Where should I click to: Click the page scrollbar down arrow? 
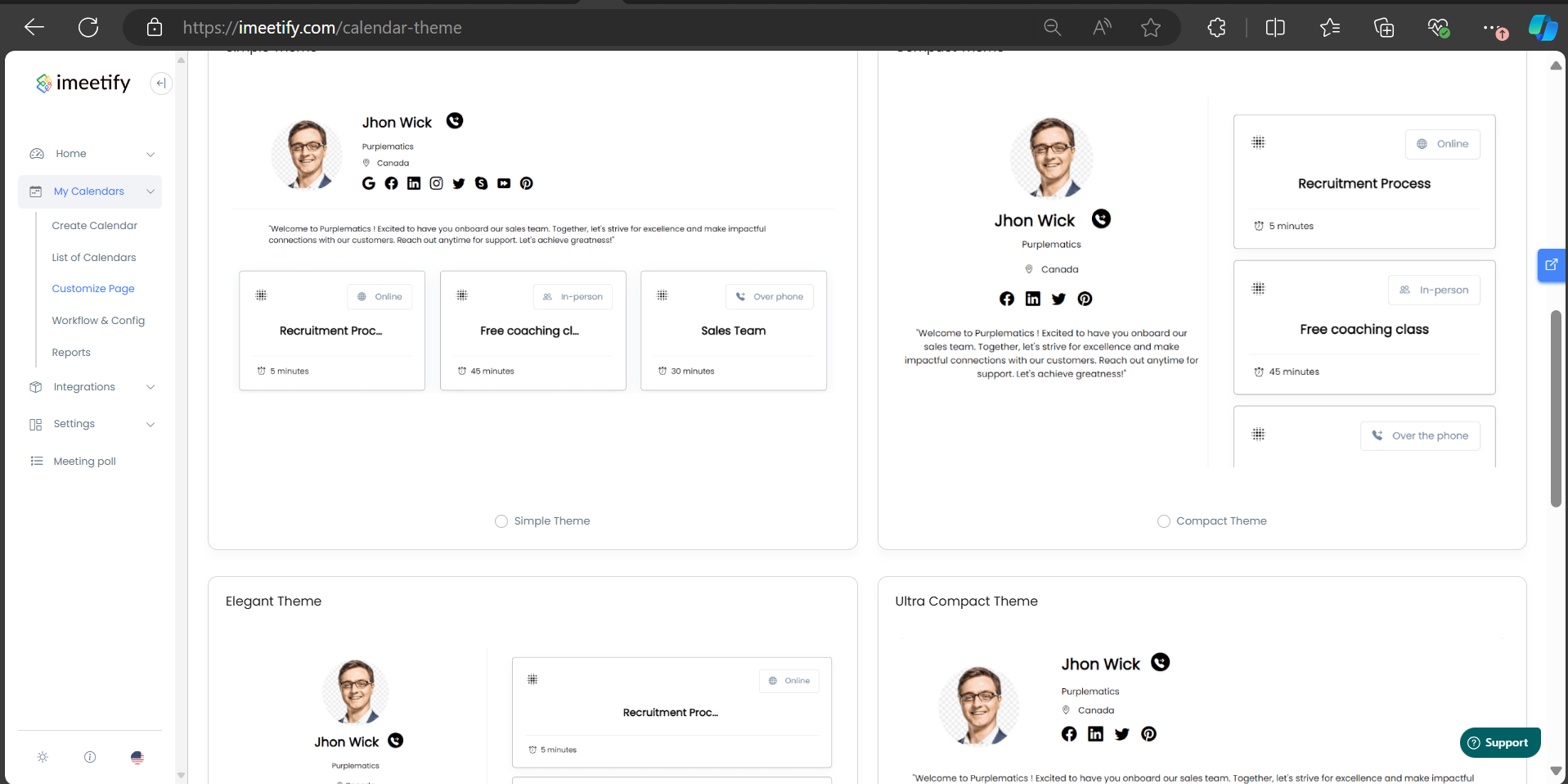[x=1556, y=770]
